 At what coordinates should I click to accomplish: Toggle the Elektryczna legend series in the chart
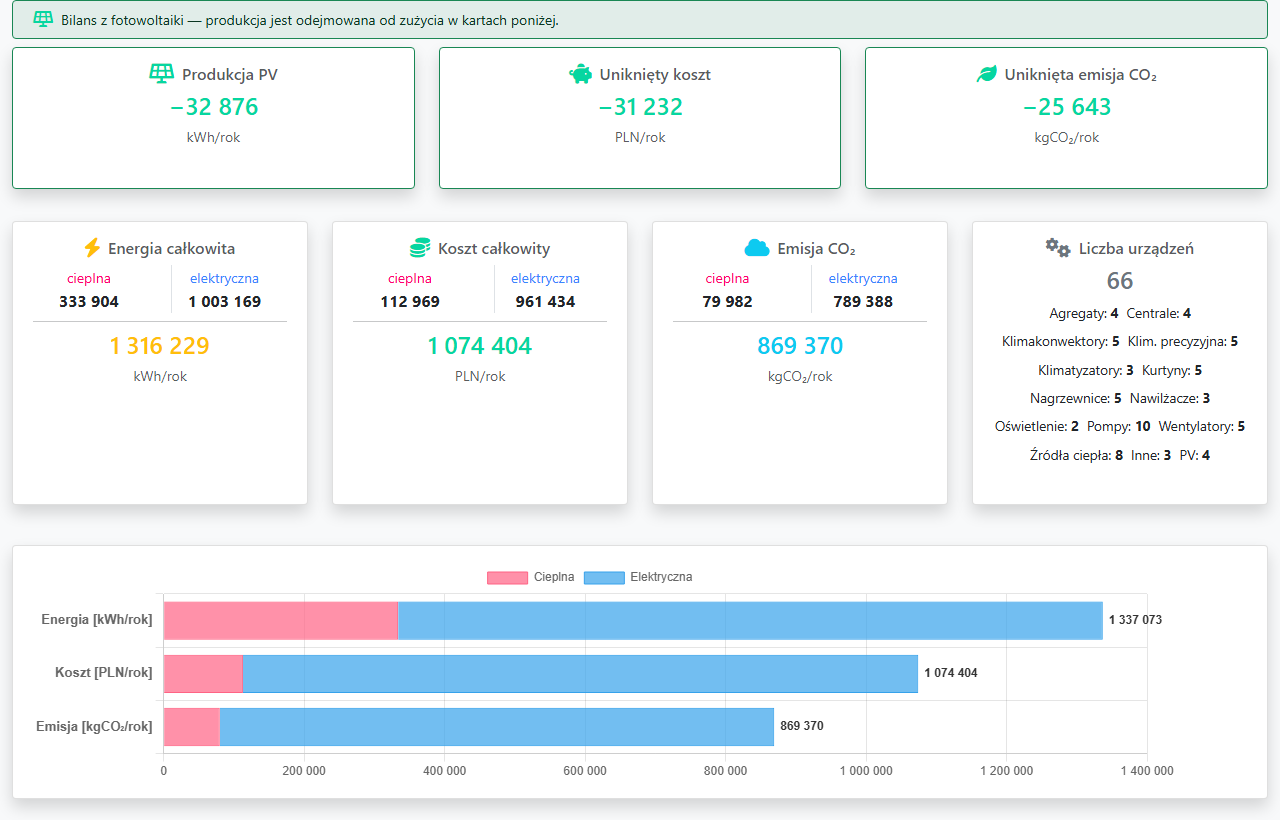(x=637, y=577)
